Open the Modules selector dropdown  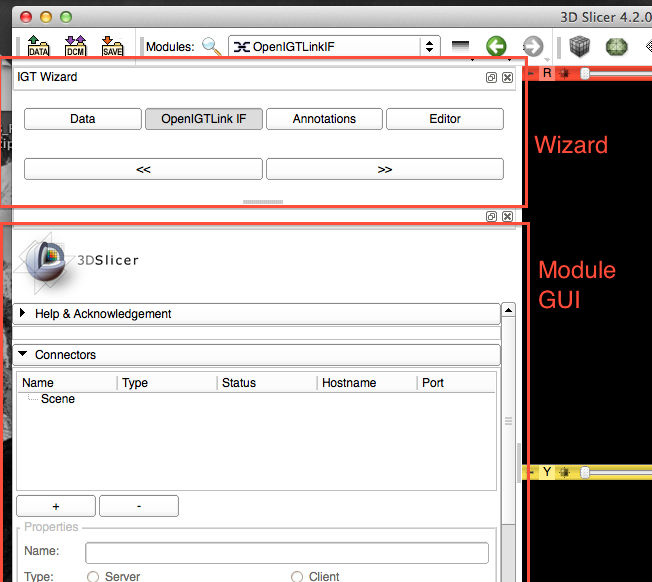[x=334, y=46]
